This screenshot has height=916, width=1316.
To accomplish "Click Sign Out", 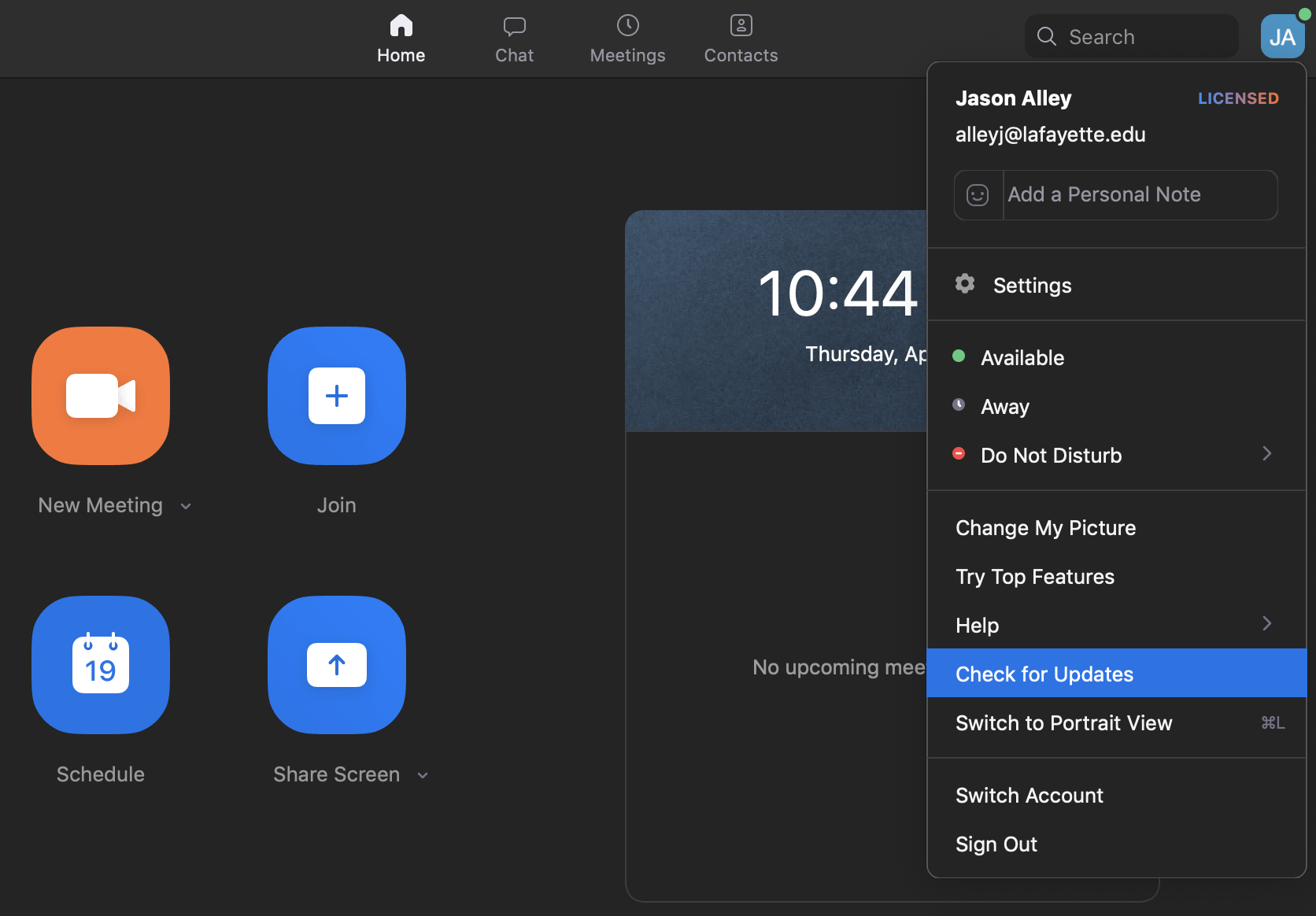I will point(996,844).
